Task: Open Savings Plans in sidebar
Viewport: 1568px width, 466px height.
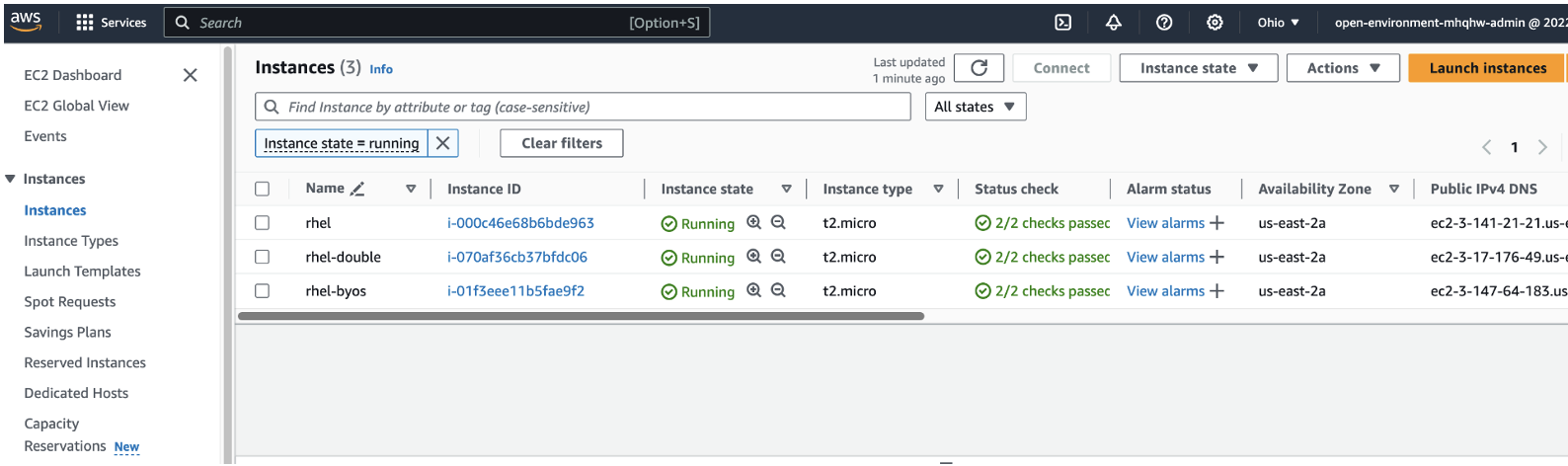Action: click(67, 333)
